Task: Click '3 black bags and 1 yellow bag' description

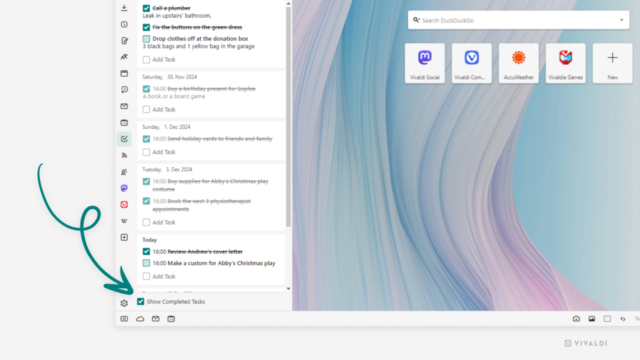Action: pyautogui.click(x=198, y=47)
